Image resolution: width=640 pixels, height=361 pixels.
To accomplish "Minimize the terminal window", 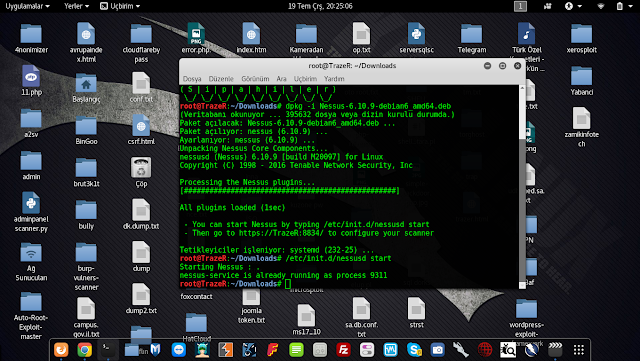I will click(x=487, y=66).
